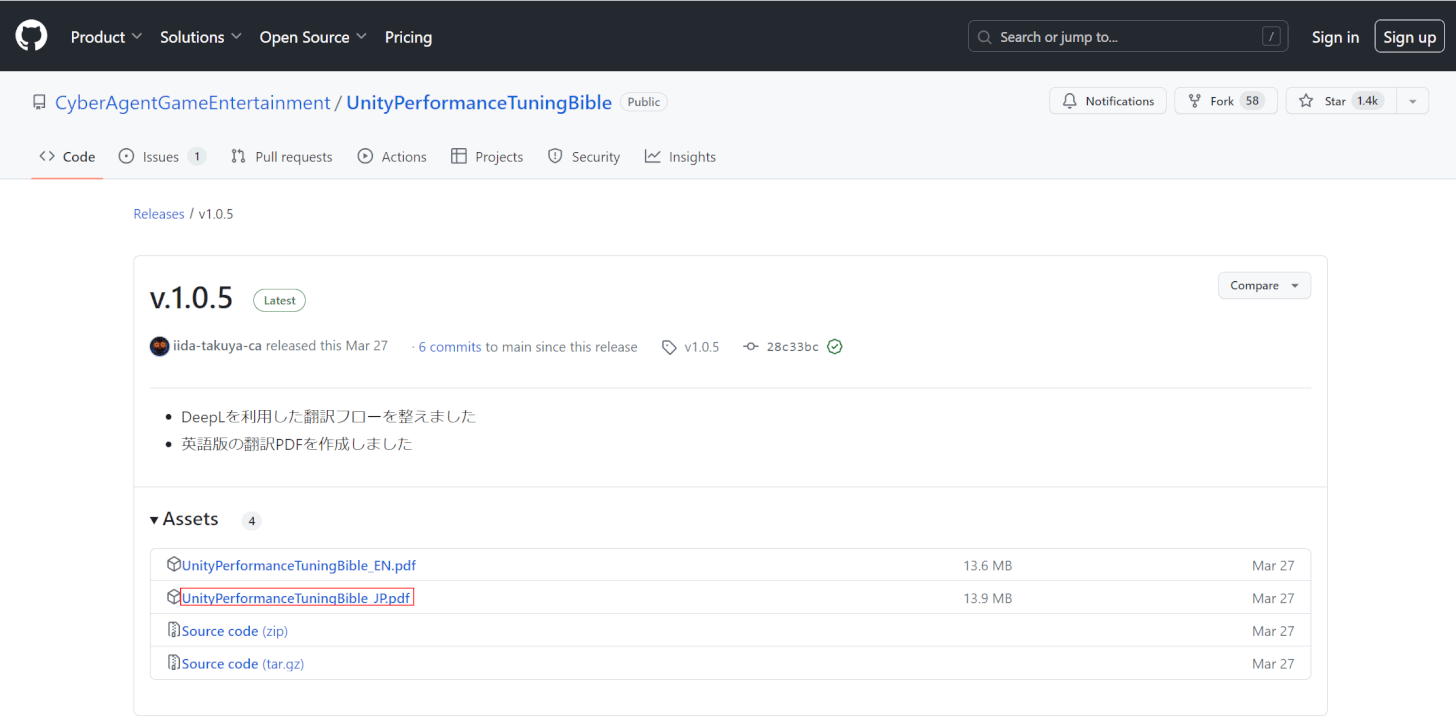Viewport: 1456px width, 727px height.
Task: Open the Compare dropdown
Action: pos(1264,285)
